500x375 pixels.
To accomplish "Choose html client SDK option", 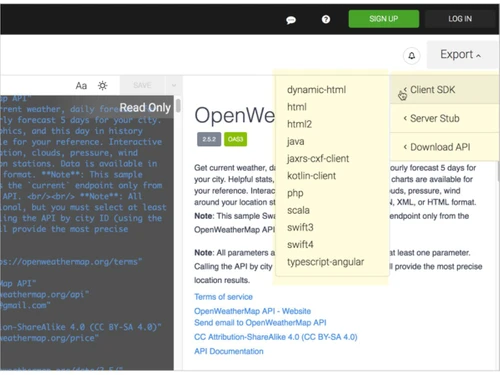I will pos(297,107).
